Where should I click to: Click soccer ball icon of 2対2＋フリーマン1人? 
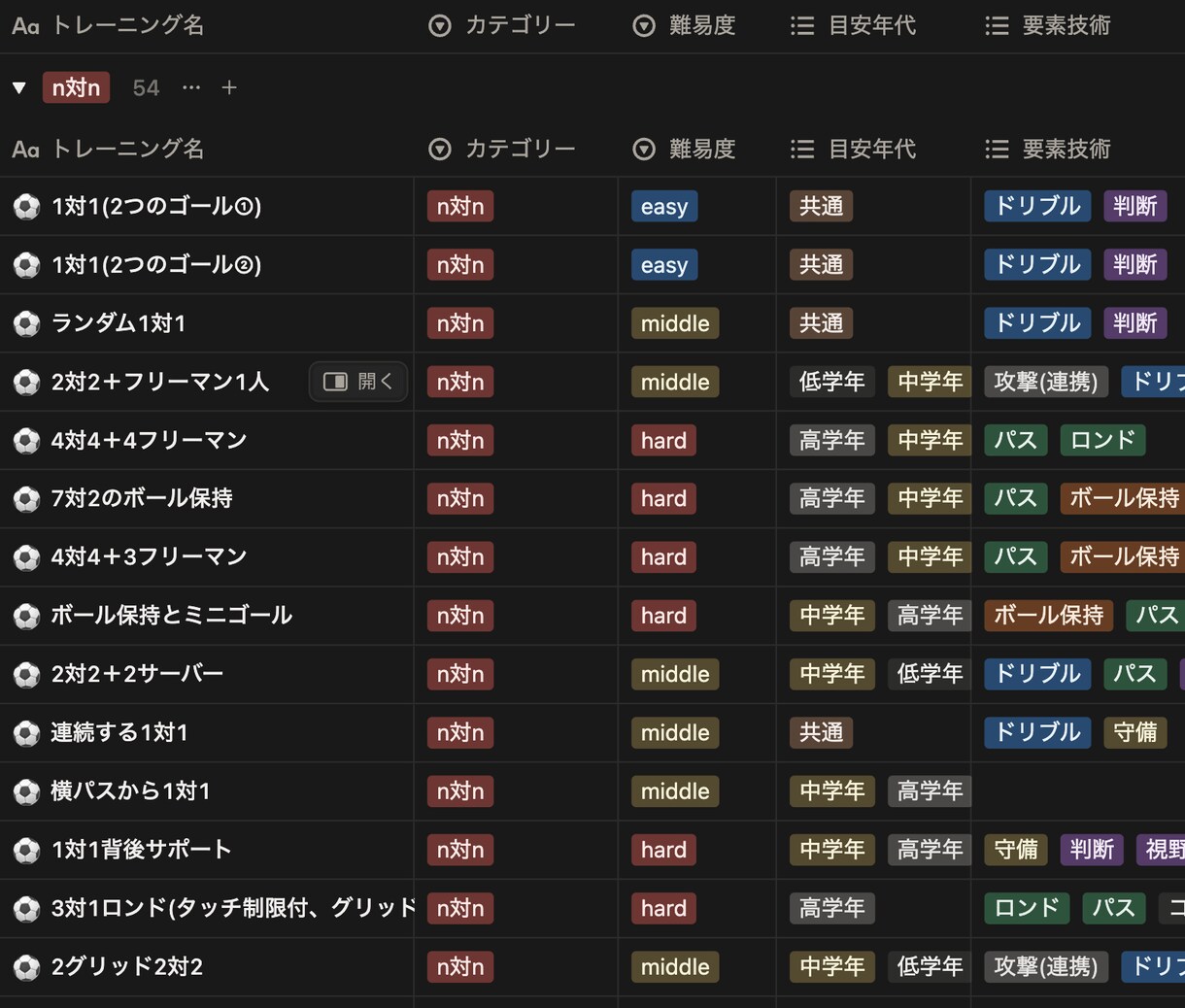point(26,382)
